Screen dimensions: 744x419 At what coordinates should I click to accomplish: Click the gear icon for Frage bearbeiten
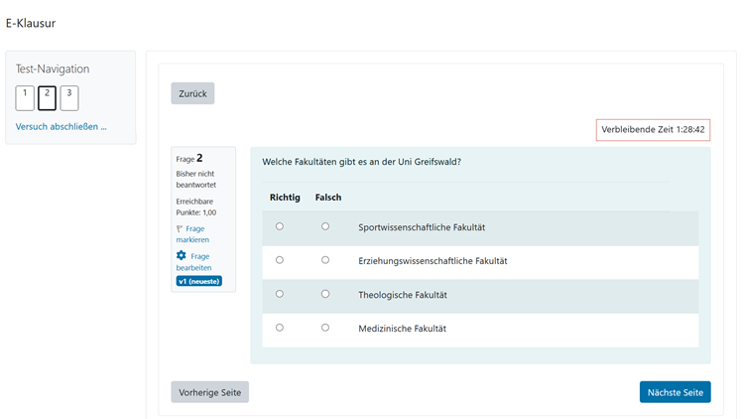point(181,255)
